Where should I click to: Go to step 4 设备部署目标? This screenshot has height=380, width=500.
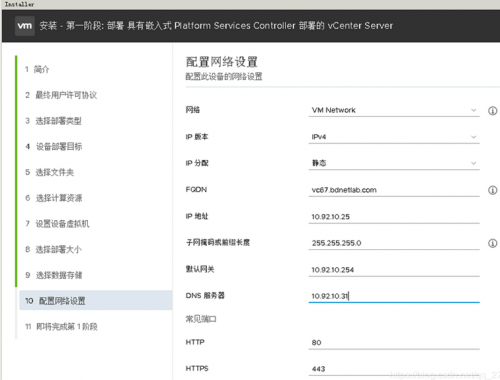click(x=54, y=147)
